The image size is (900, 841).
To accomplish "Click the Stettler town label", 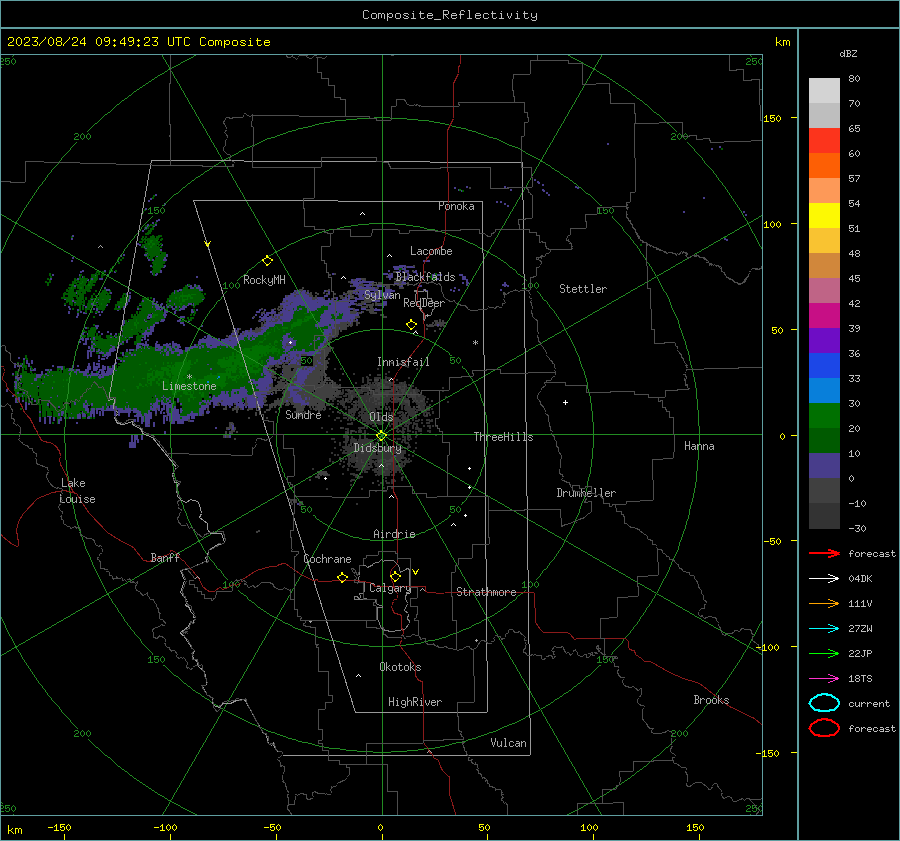I will [x=583, y=289].
